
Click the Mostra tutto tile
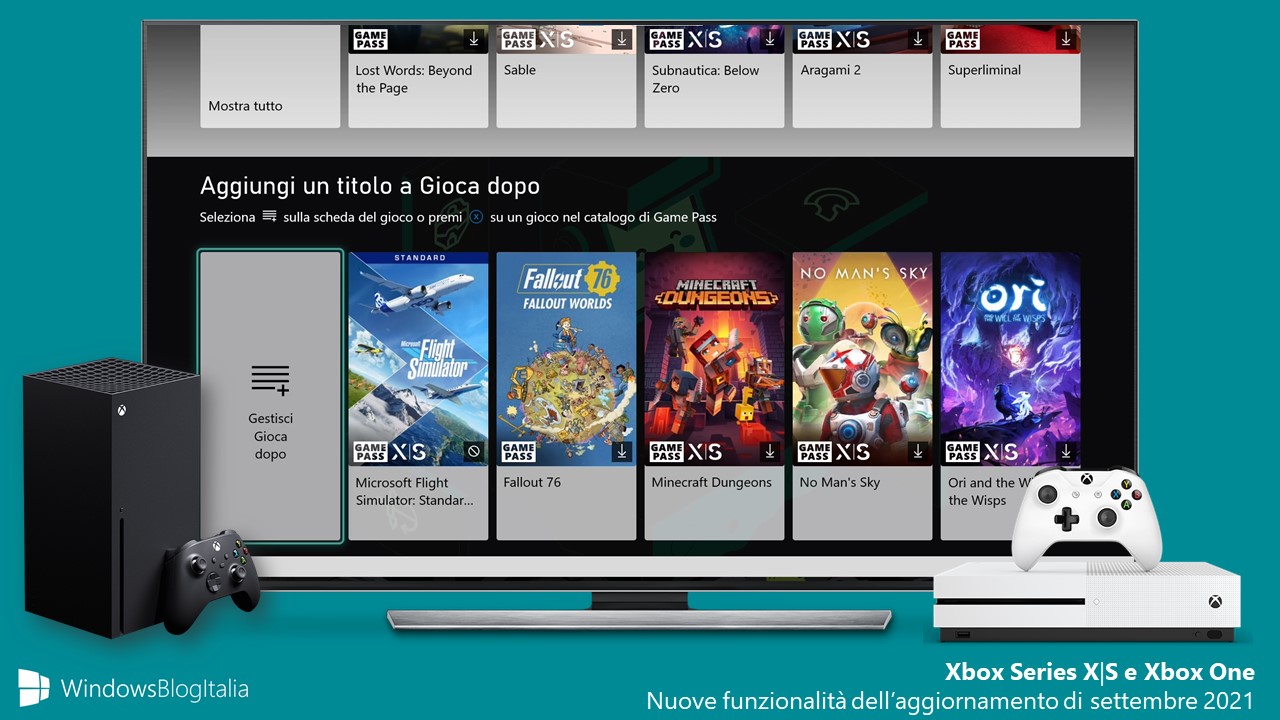coord(270,77)
